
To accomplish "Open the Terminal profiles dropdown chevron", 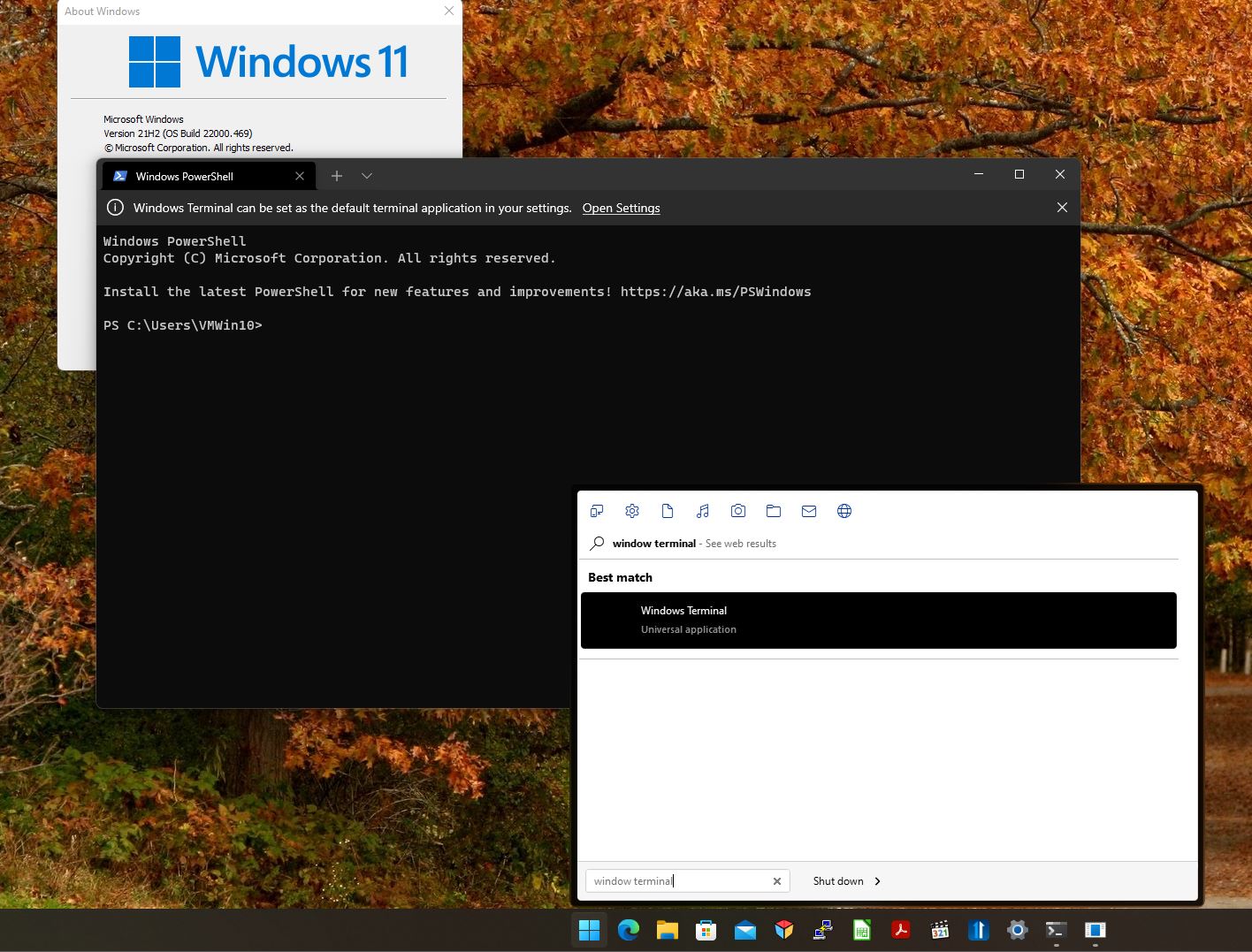I will click(x=367, y=176).
